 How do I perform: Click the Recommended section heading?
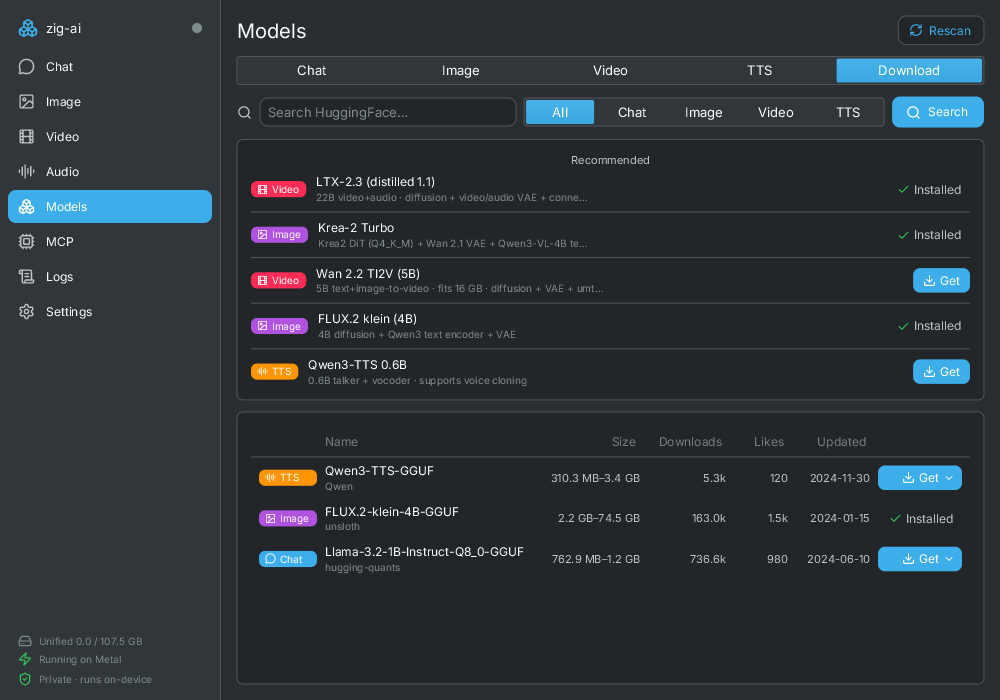(x=610, y=160)
